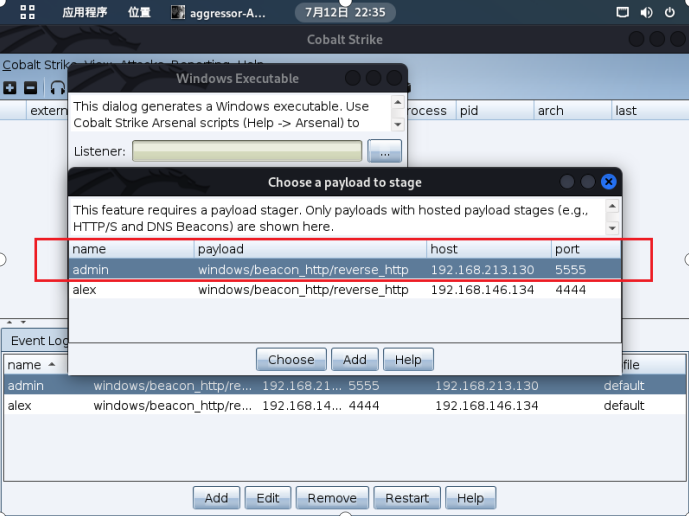Click default profile in alex row
689x516 pixels.
pyautogui.click(x=624, y=405)
